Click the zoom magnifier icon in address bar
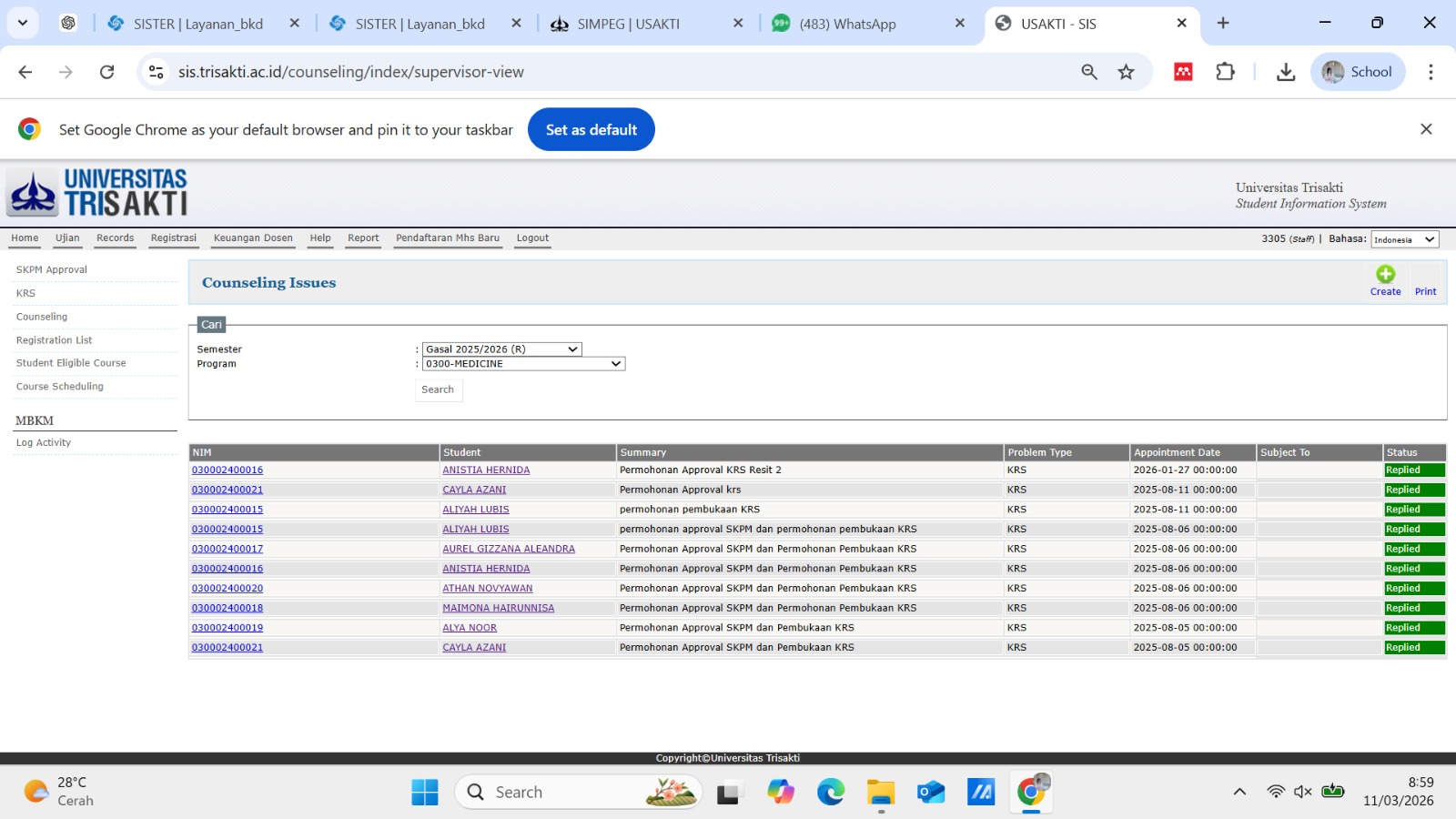Screen dimensions: 1456x819 [1088, 72]
